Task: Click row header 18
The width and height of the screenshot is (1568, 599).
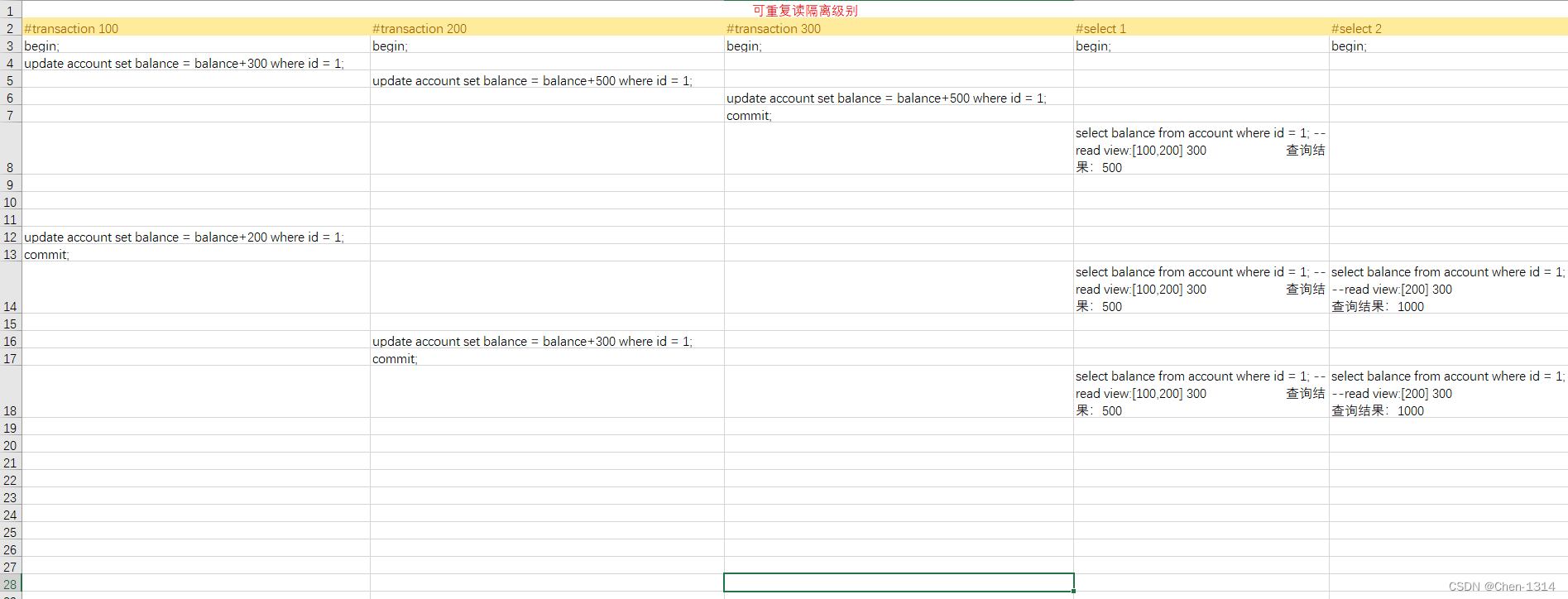Action: (x=10, y=392)
